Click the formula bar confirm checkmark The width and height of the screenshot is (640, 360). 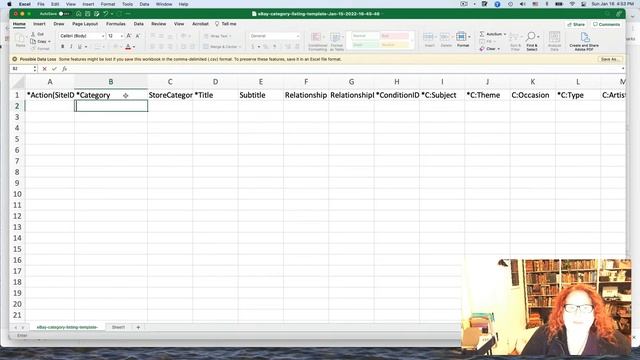54,69
